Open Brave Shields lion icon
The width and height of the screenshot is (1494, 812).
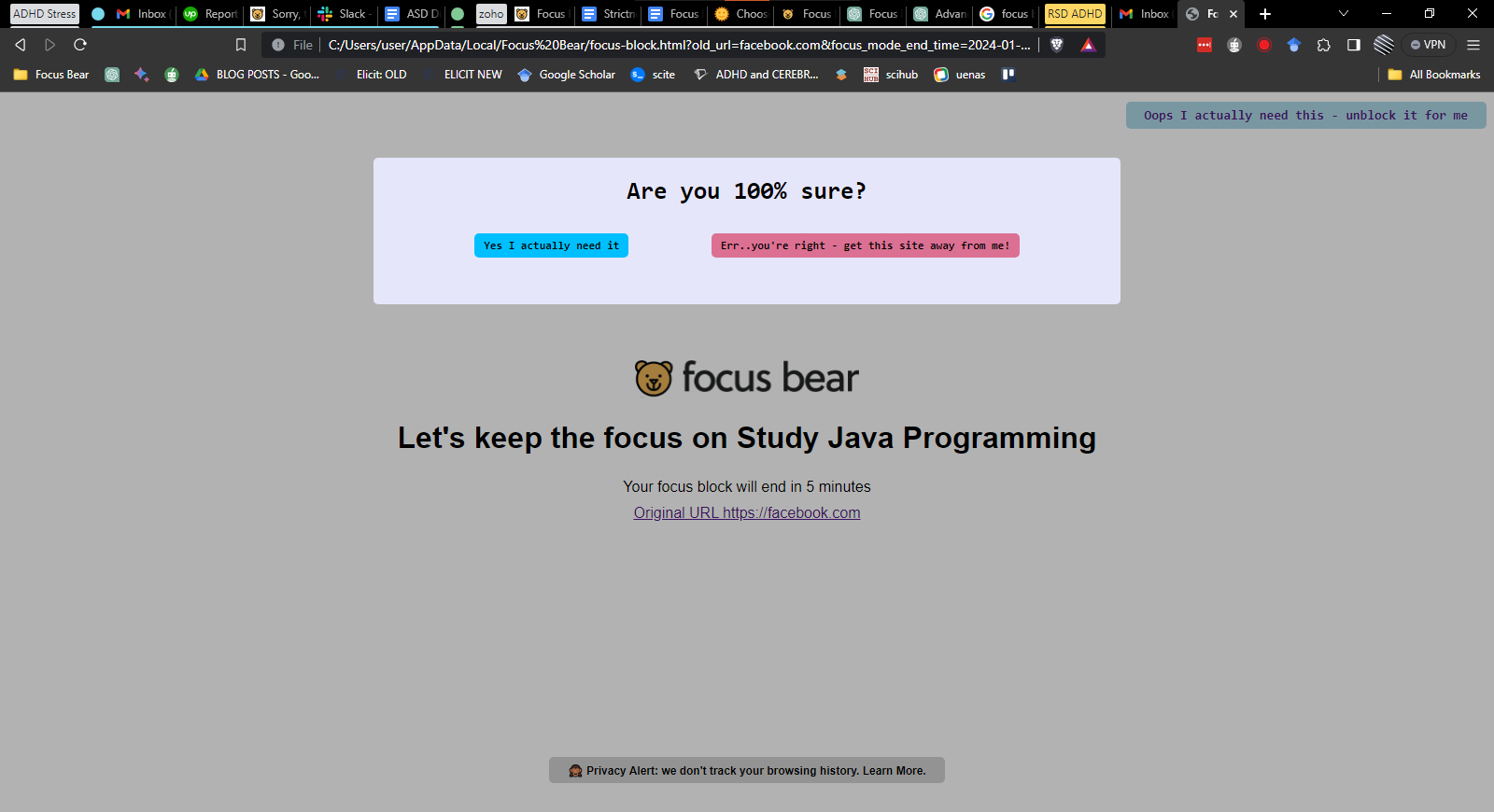pyautogui.click(x=1057, y=45)
